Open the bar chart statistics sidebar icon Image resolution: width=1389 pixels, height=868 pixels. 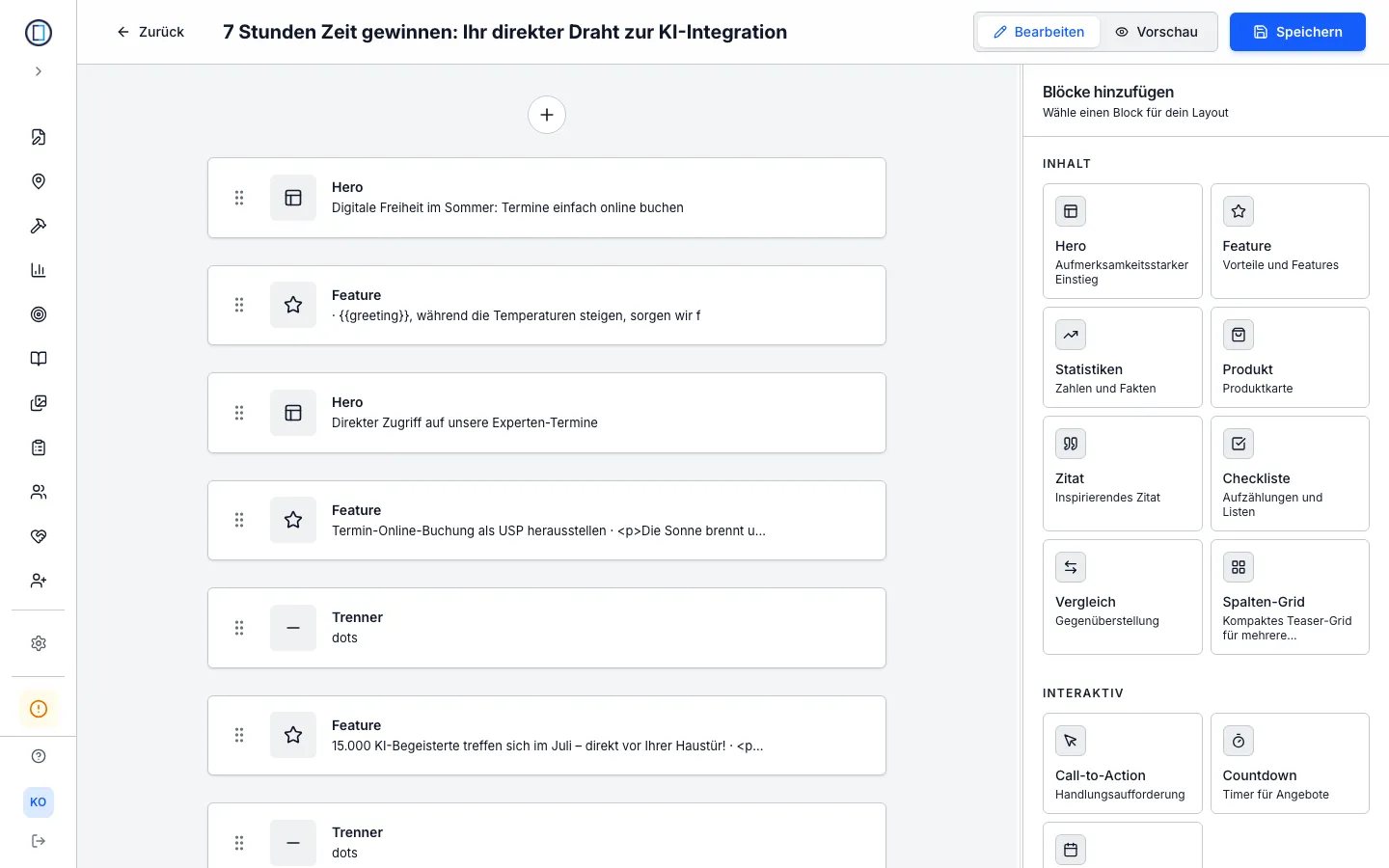click(39, 270)
